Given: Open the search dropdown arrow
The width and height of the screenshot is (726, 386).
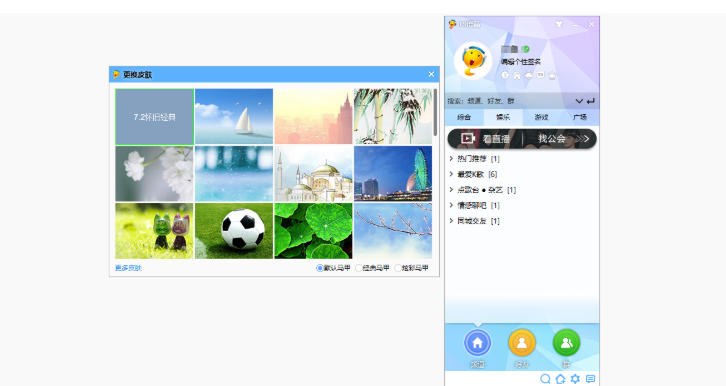Looking at the screenshot, I should tap(579, 101).
